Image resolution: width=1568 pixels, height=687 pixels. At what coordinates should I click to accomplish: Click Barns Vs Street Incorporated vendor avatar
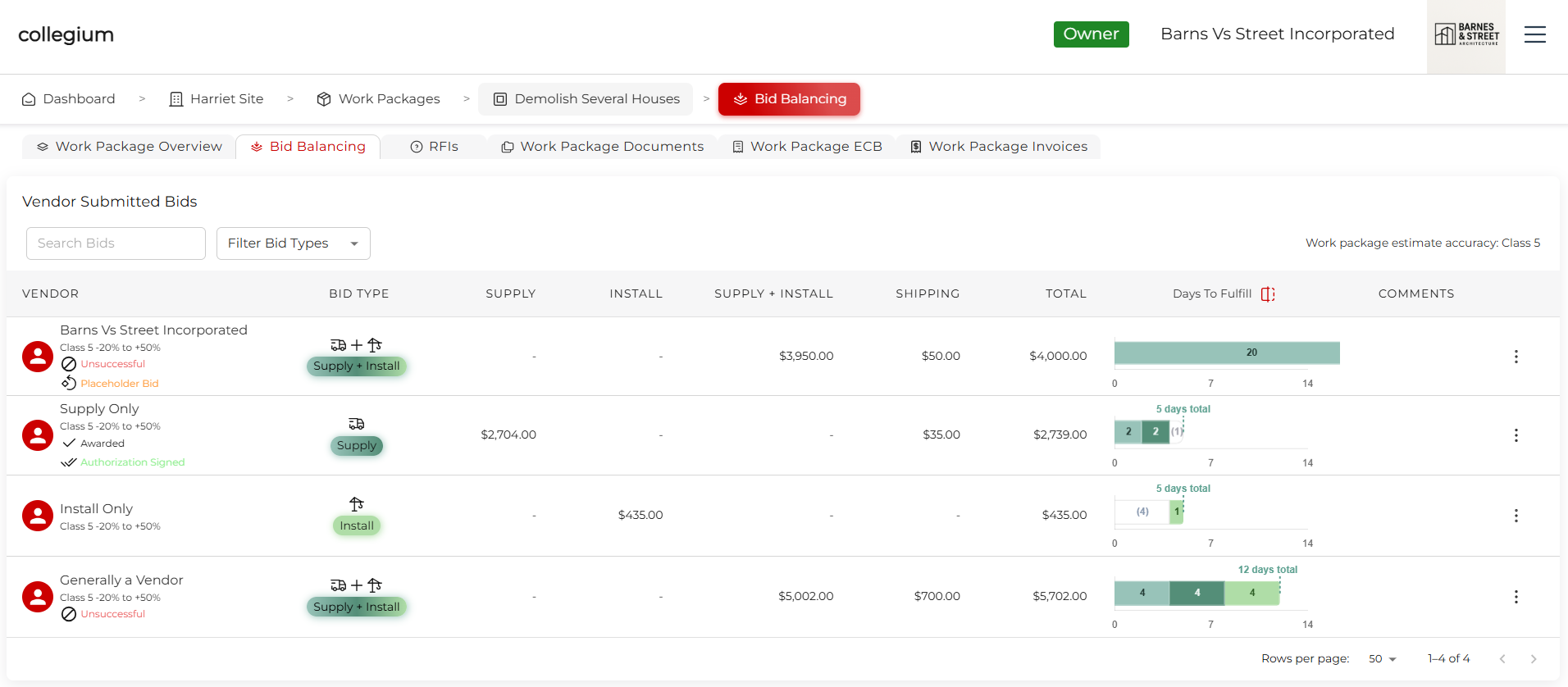click(38, 357)
